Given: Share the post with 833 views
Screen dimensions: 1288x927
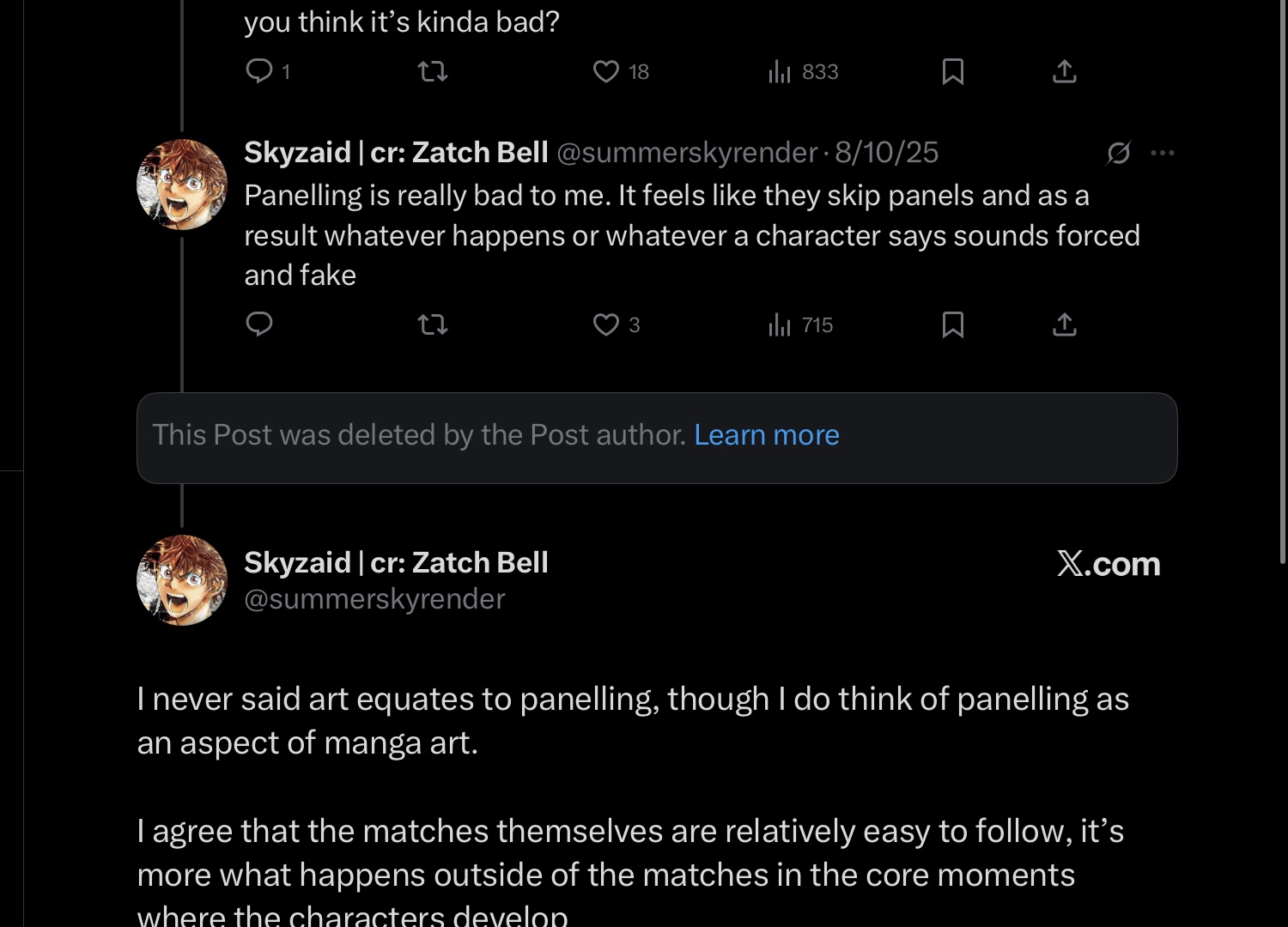Looking at the screenshot, I should (1064, 71).
